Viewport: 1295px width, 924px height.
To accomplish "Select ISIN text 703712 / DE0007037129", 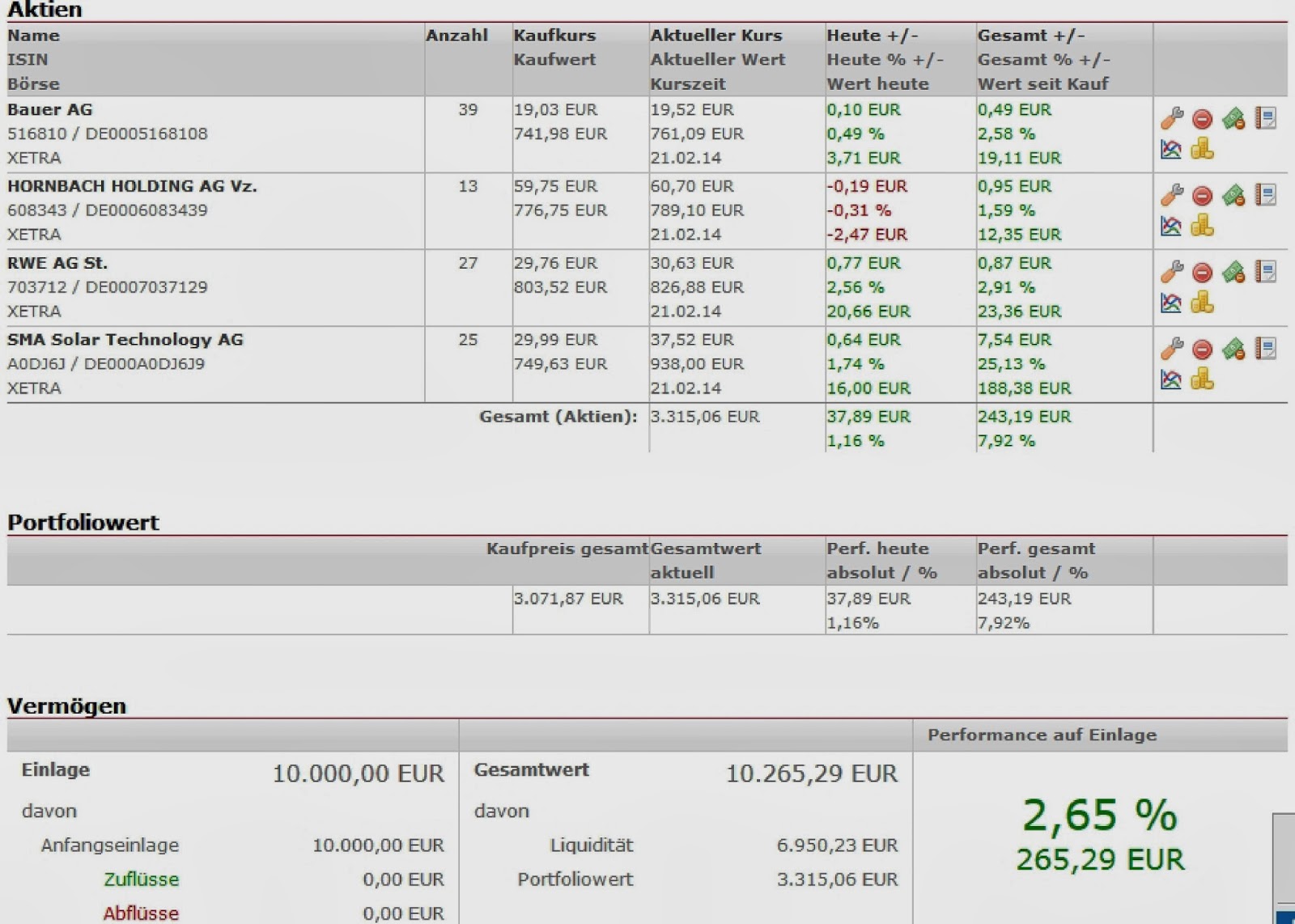I will point(108,287).
